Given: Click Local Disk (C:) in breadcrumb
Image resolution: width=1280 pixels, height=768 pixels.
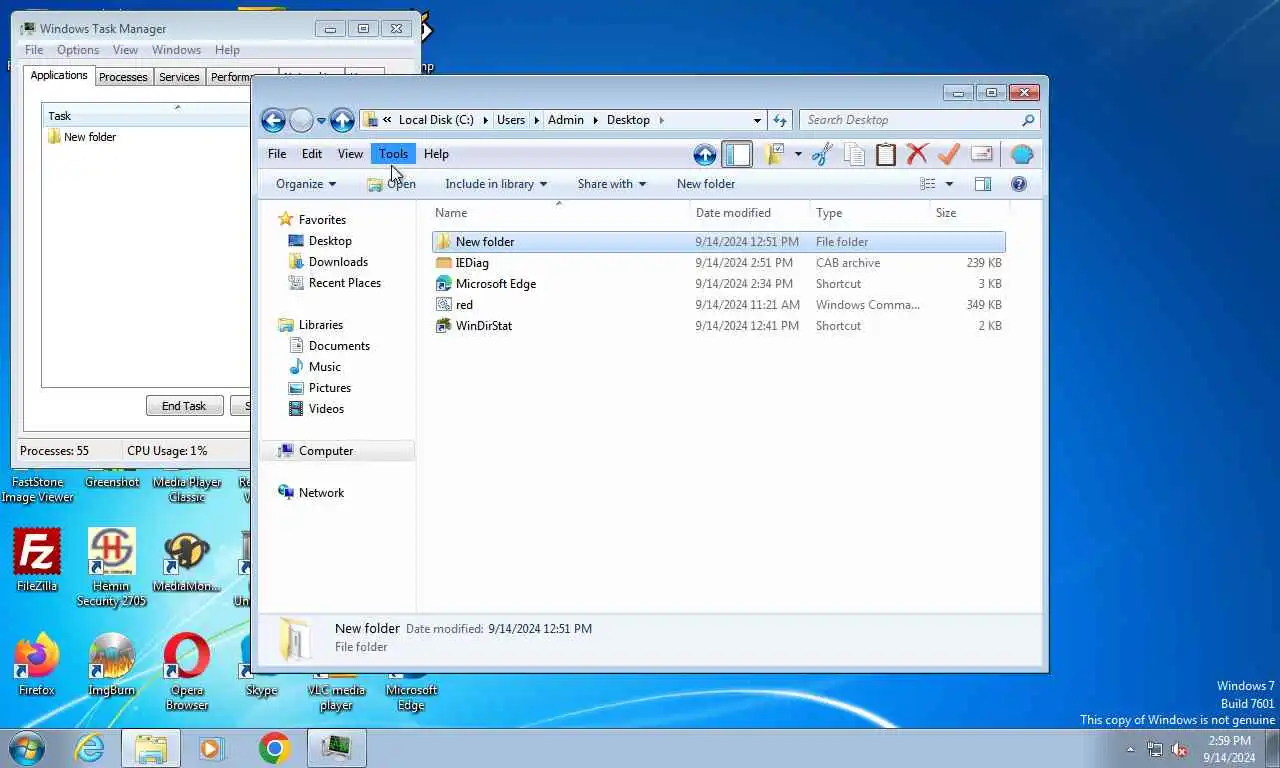Looking at the screenshot, I should 436,120.
